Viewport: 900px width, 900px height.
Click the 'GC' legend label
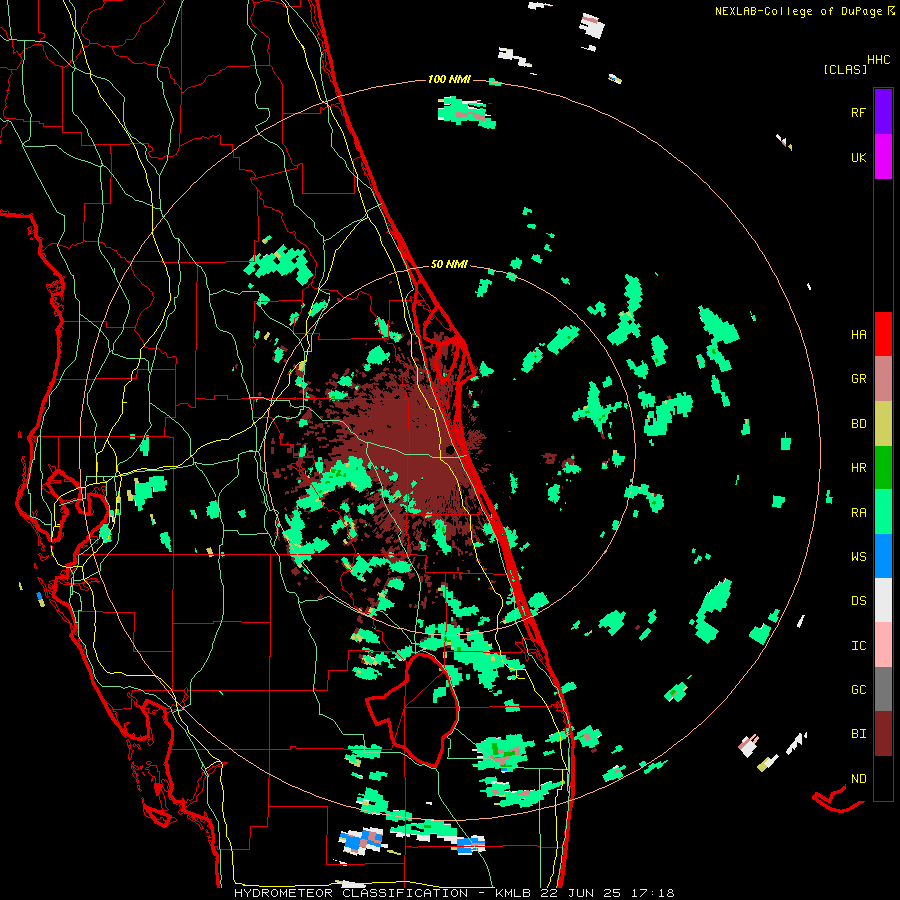point(858,690)
